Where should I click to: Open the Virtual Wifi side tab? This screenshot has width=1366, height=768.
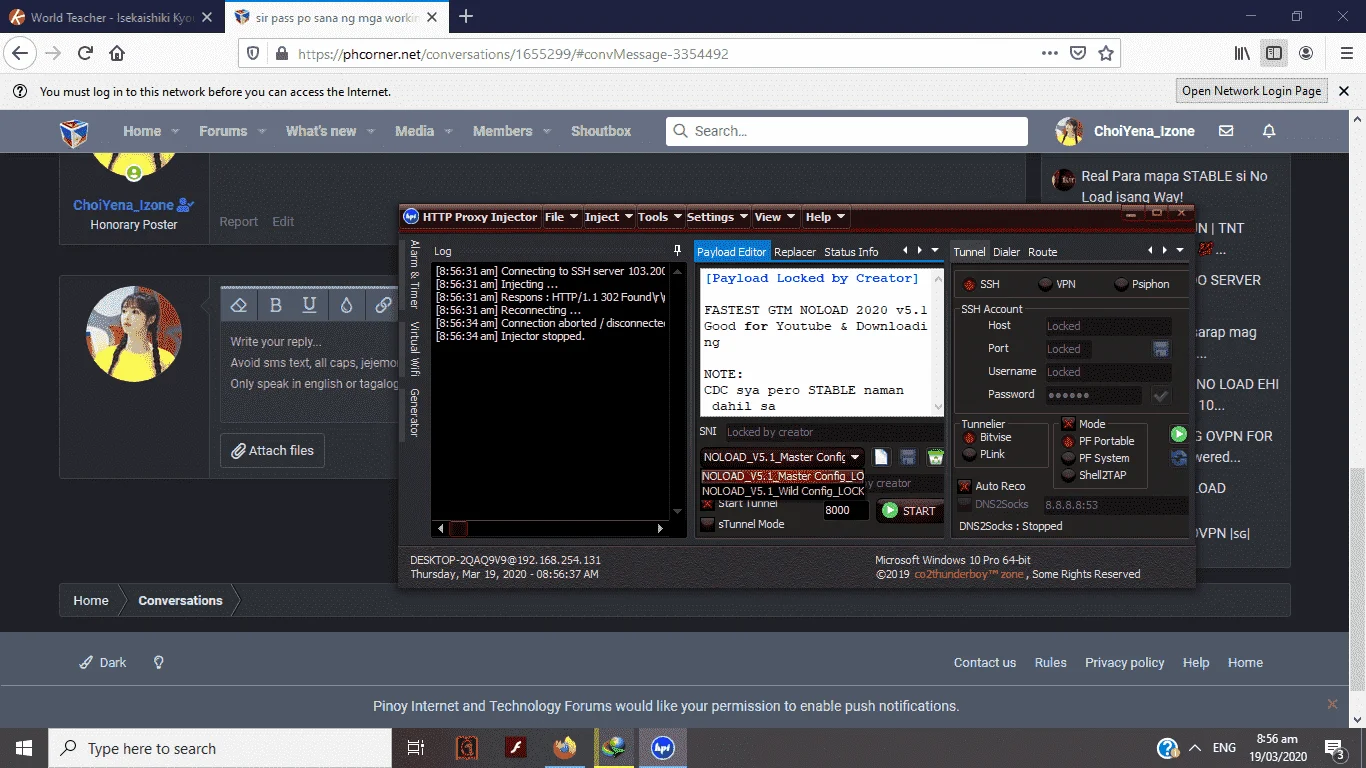tap(414, 348)
